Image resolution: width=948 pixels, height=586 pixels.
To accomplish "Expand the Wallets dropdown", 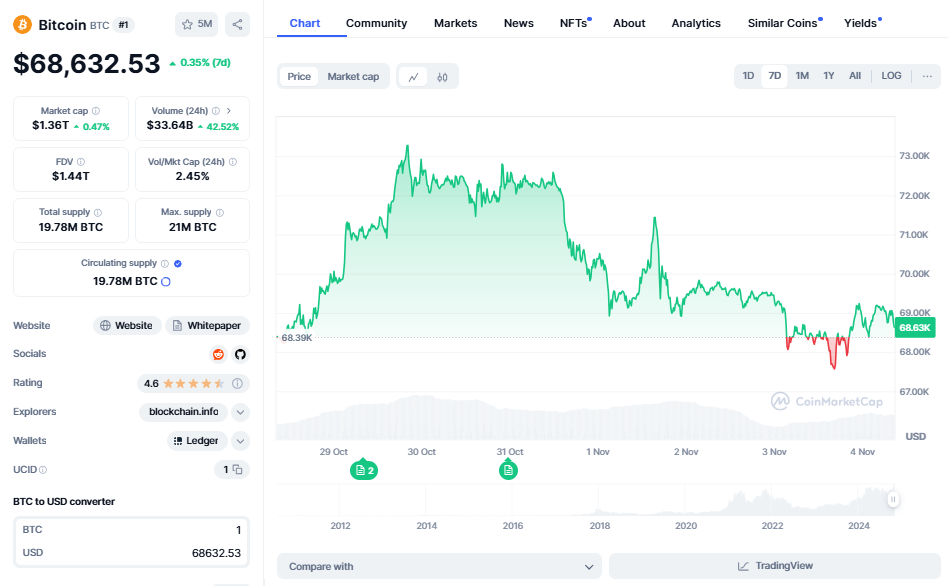I will [241, 441].
